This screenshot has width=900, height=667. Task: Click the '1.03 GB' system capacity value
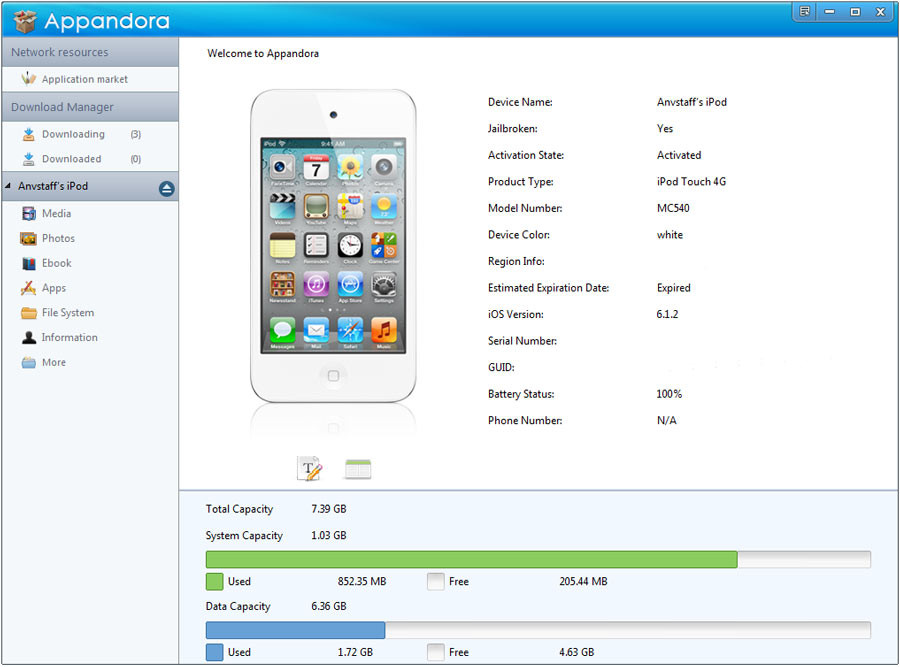click(x=328, y=535)
